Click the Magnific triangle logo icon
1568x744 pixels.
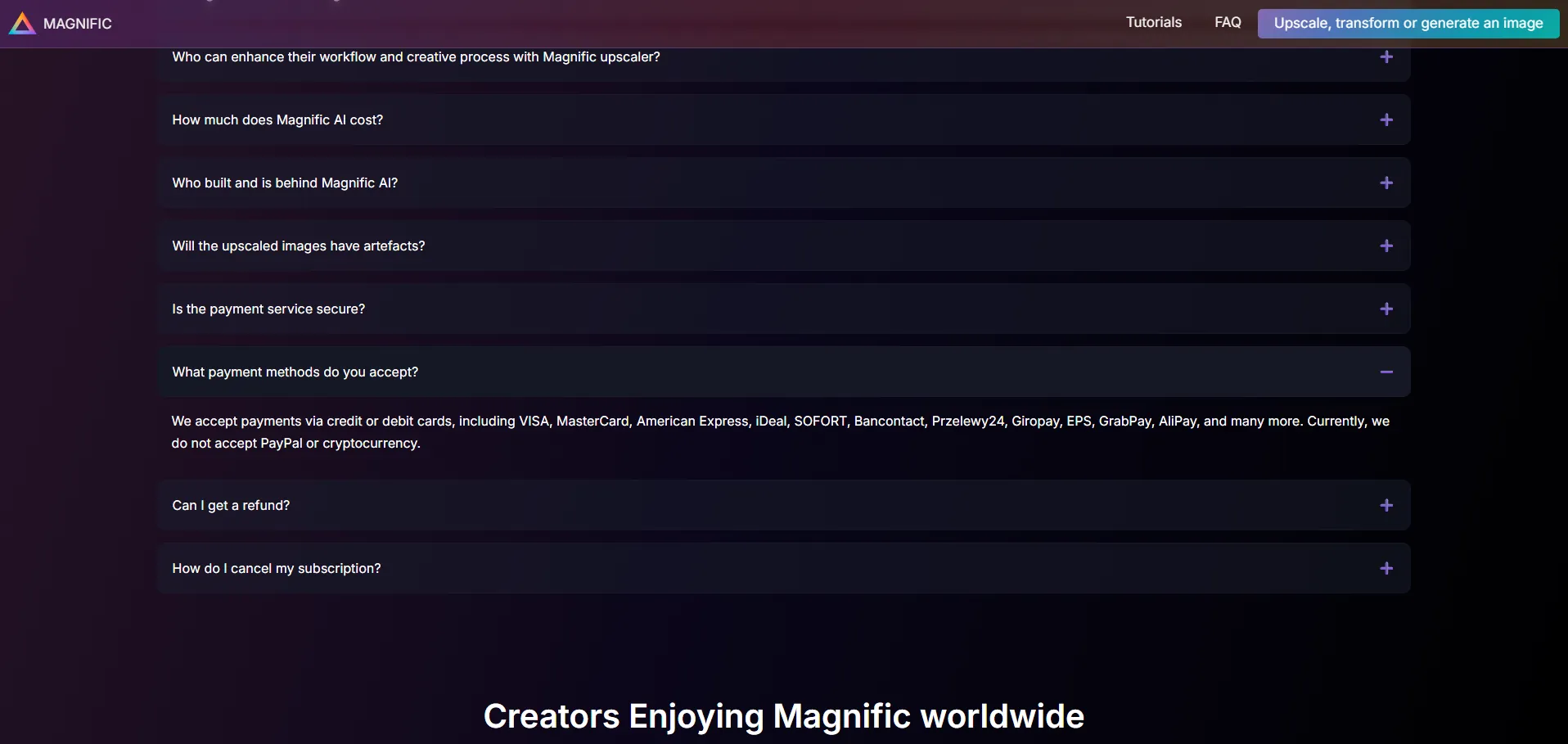[x=22, y=24]
